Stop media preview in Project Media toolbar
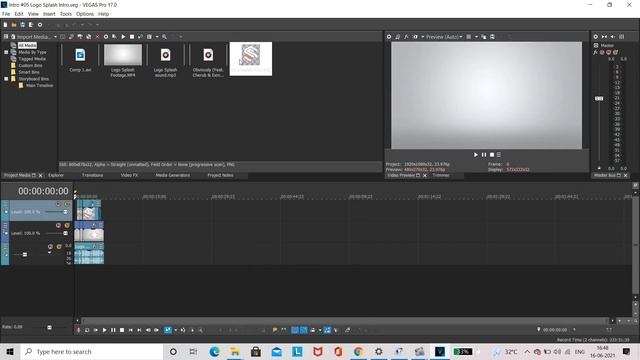The image size is (640, 360). 132,37
